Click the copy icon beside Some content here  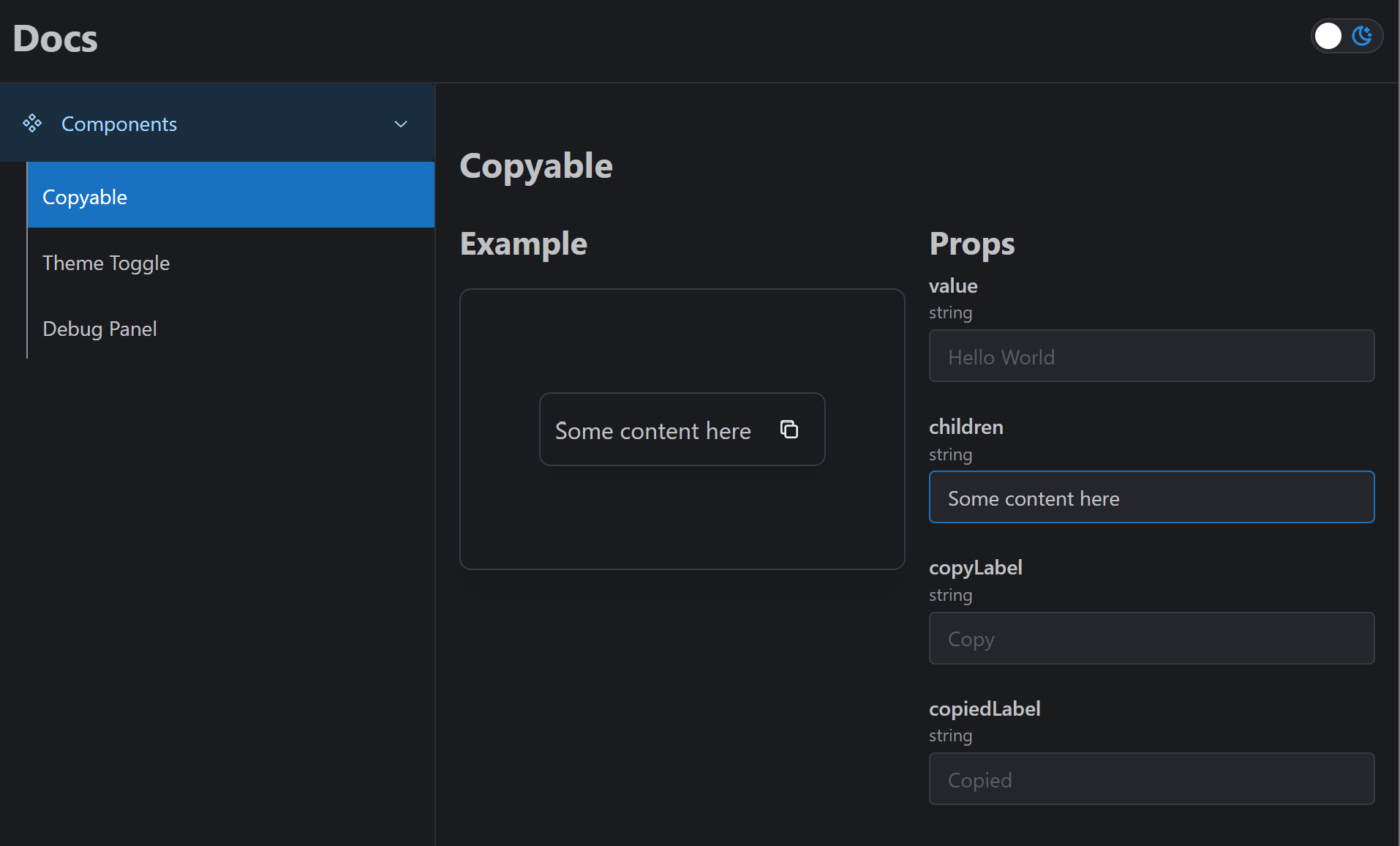[x=789, y=430]
